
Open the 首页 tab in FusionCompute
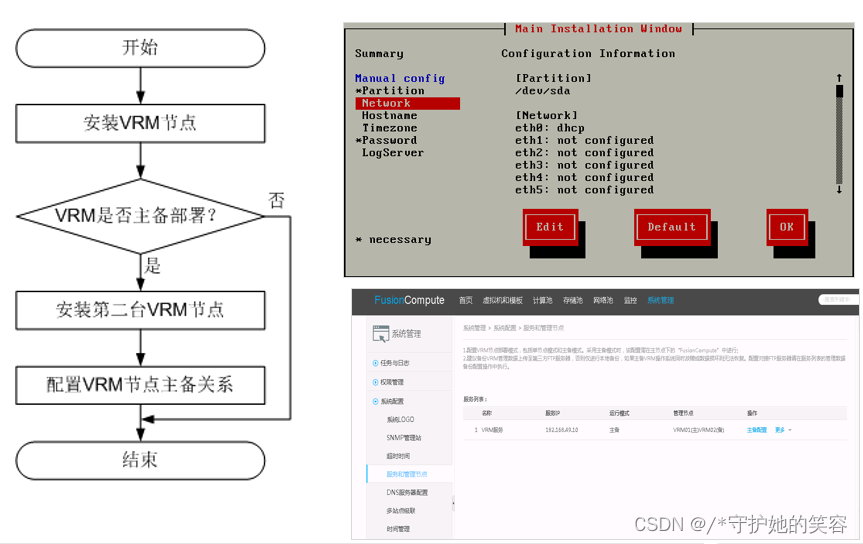pyautogui.click(x=466, y=300)
